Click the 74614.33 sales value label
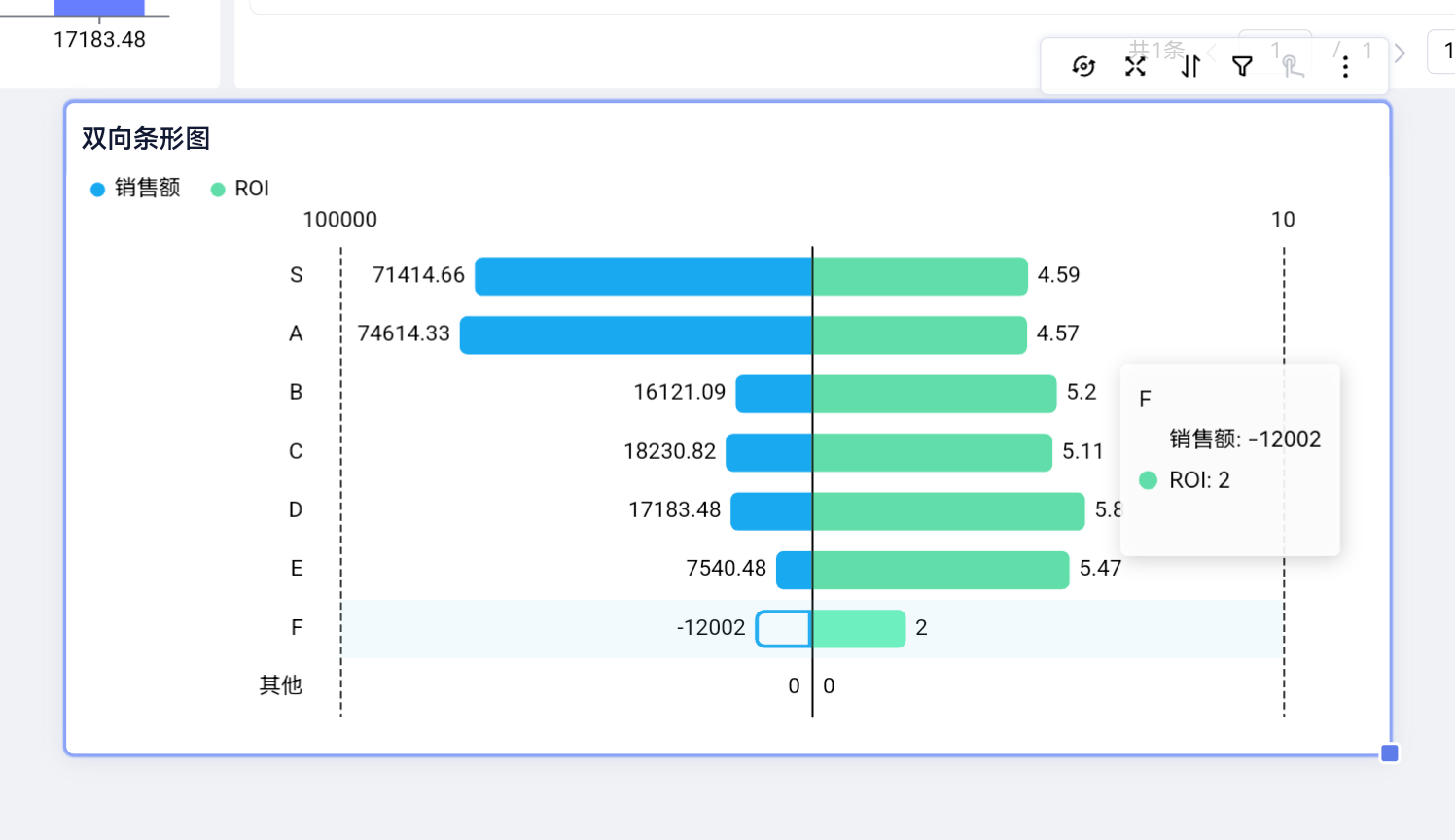 click(x=404, y=333)
